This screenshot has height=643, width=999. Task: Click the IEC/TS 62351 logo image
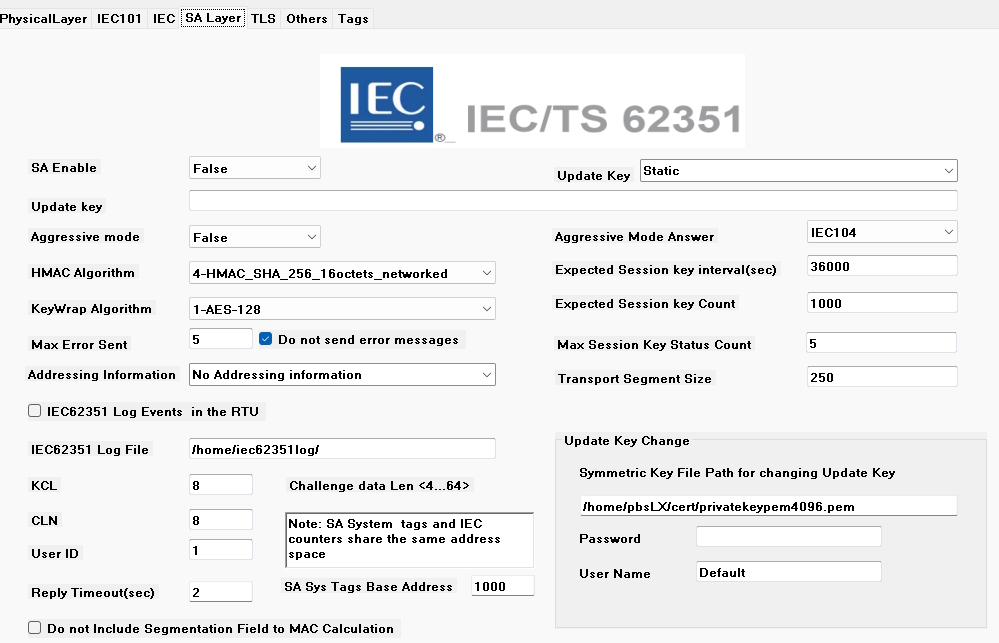pos(531,101)
